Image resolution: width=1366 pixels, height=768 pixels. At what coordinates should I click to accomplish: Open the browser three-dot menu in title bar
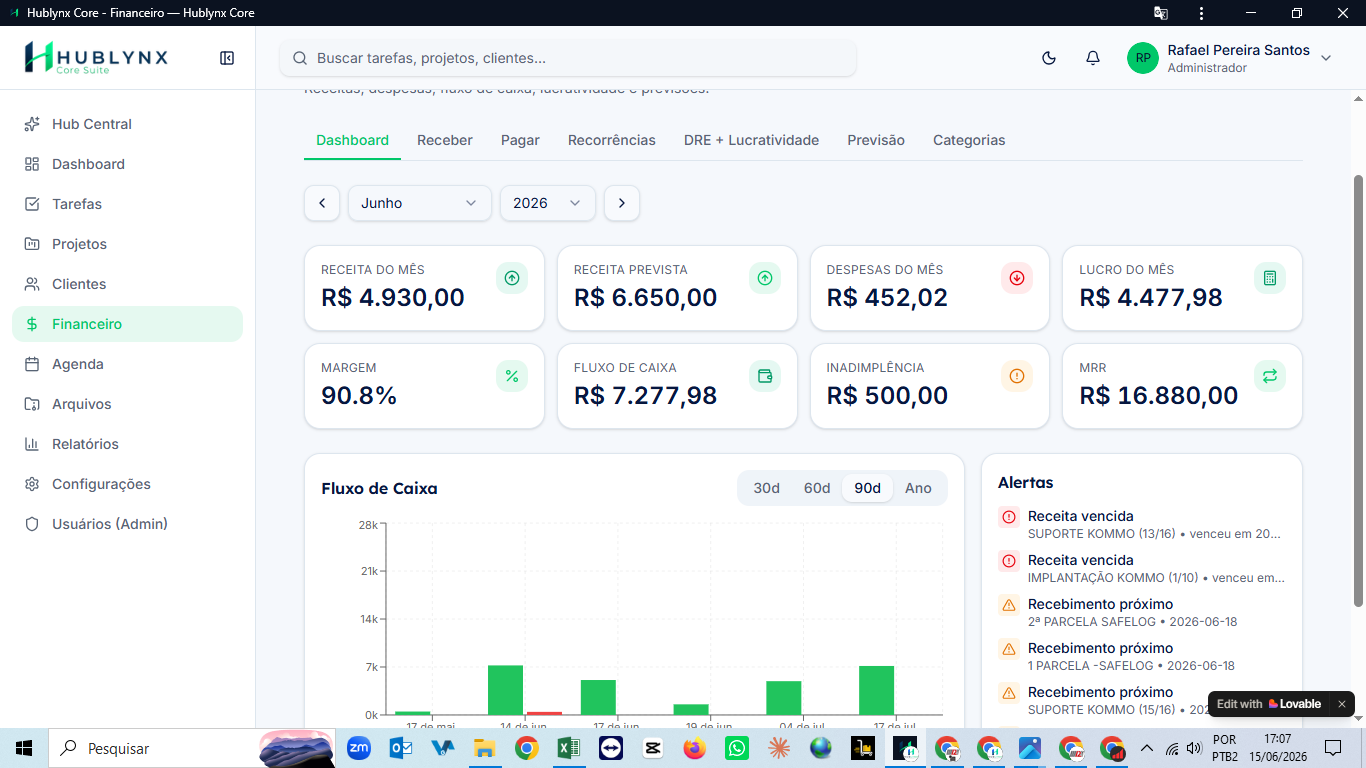click(x=1202, y=13)
